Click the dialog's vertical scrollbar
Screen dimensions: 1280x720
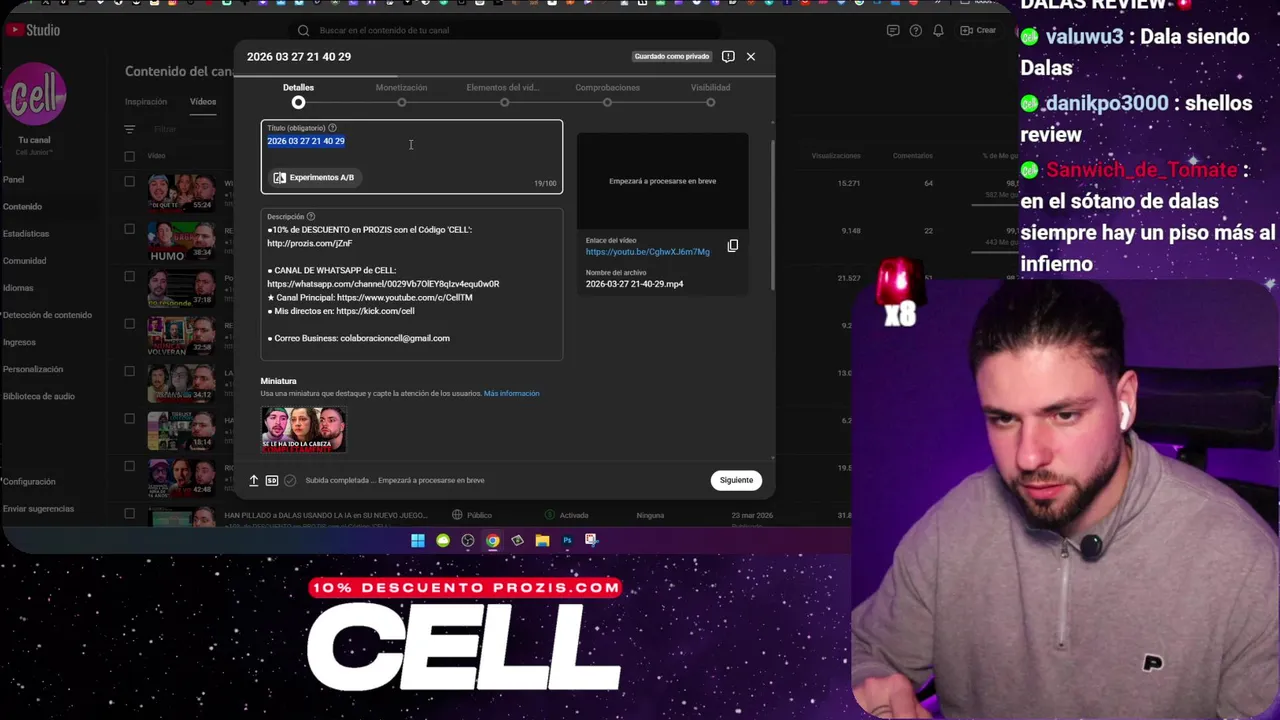(771, 215)
